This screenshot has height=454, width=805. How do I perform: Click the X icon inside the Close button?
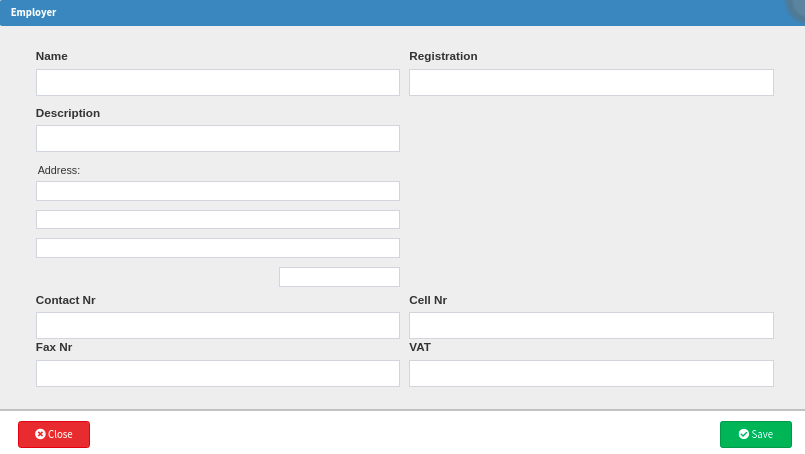click(x=40, y=434)
